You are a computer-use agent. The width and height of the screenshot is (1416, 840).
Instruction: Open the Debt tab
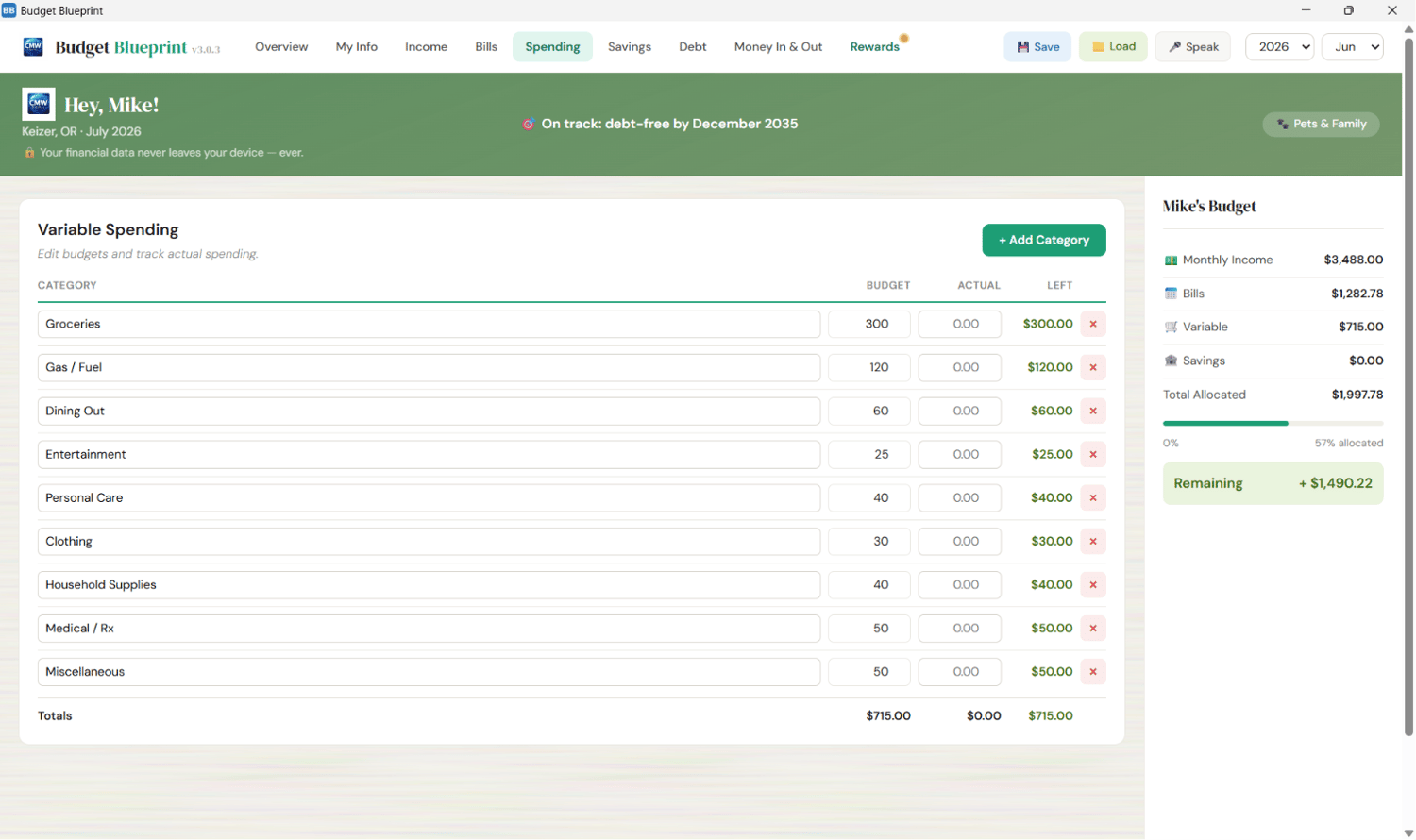pos(693,46)
